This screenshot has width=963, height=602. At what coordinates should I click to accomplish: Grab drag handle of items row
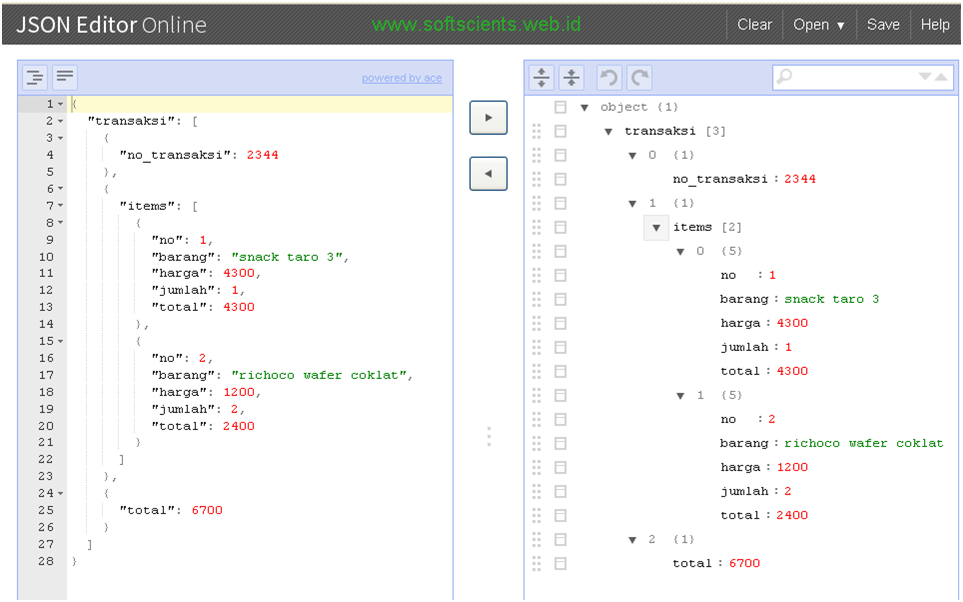pos(537,227)
